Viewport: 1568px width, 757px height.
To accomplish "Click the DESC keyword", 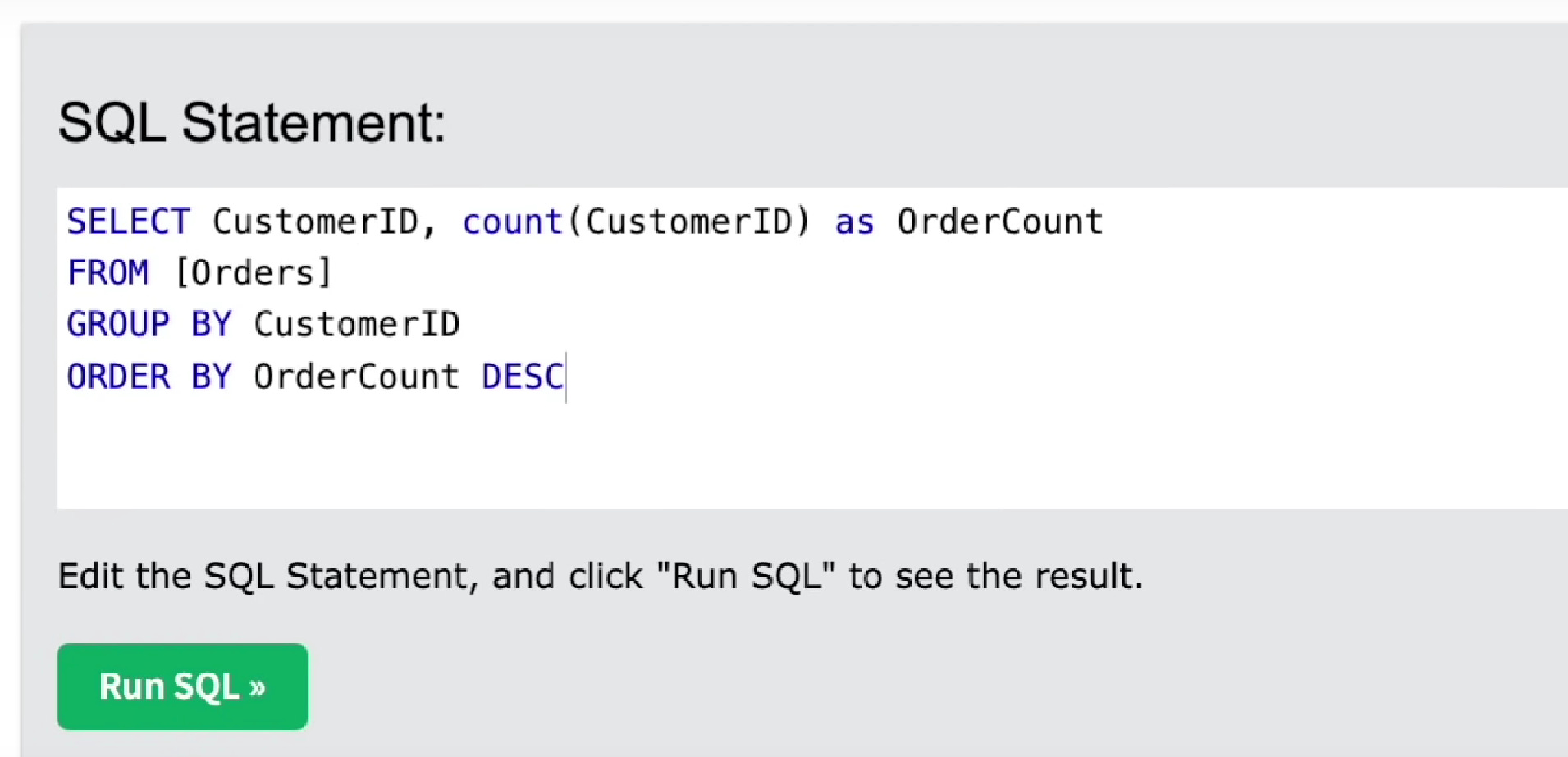I will pyautogui.click(x=521, y=376).
